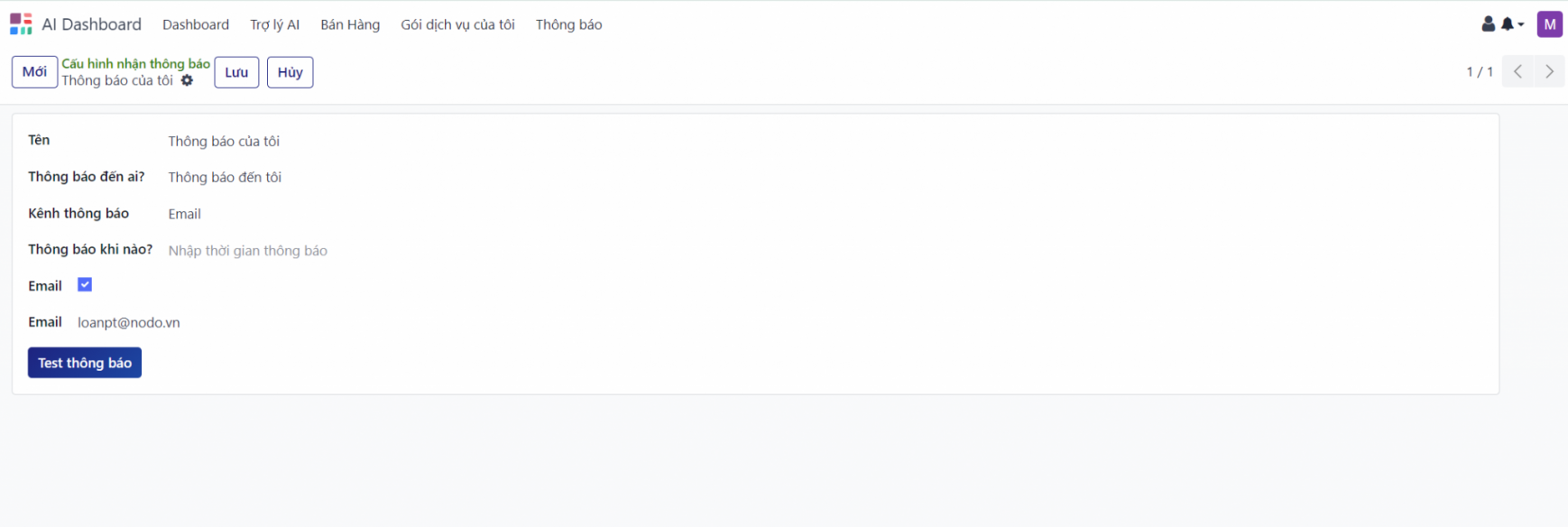Open the Dashboard menu

coord(196,24)
